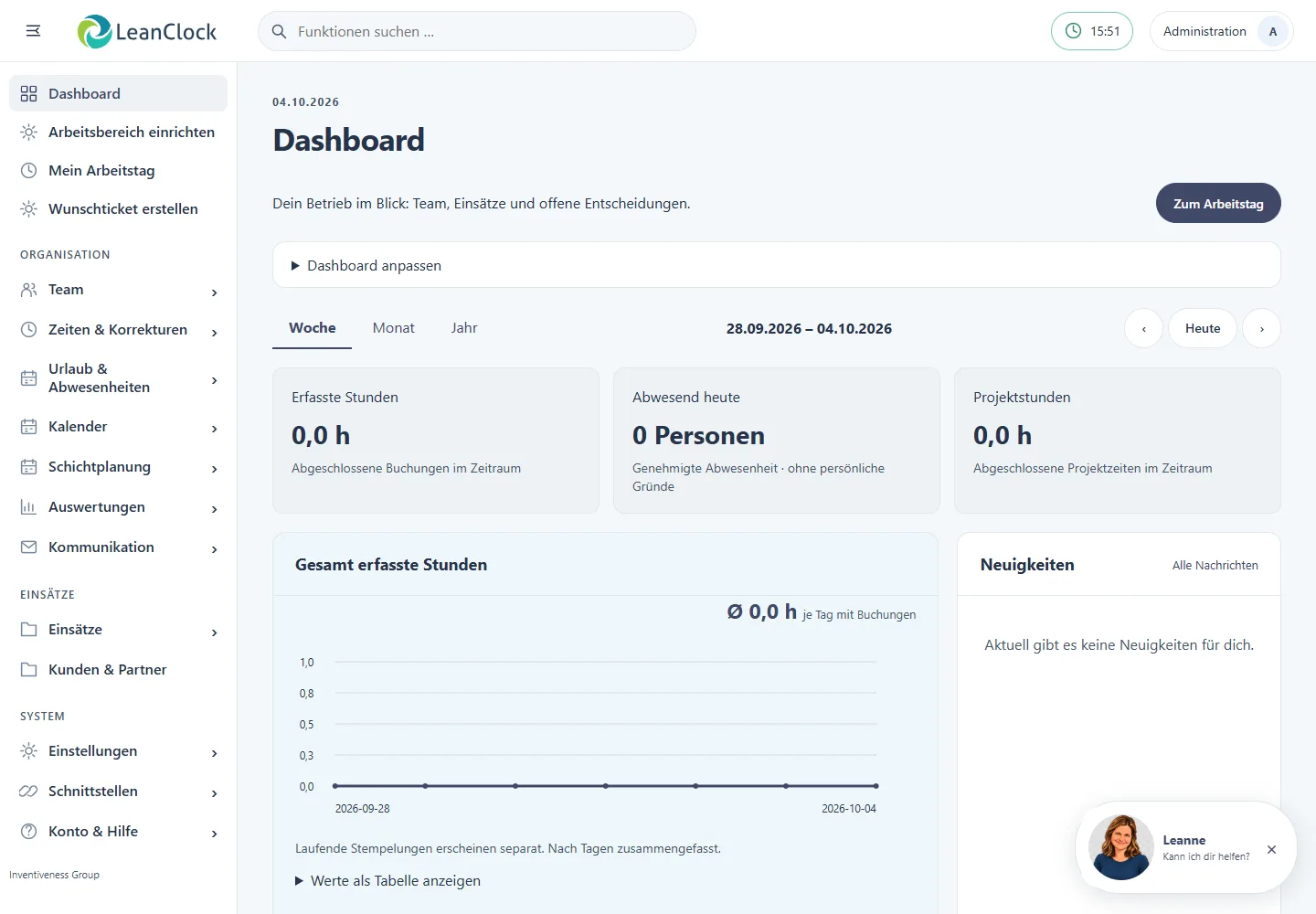
Task: Open the user avatar A
Action: [1273, 31]
